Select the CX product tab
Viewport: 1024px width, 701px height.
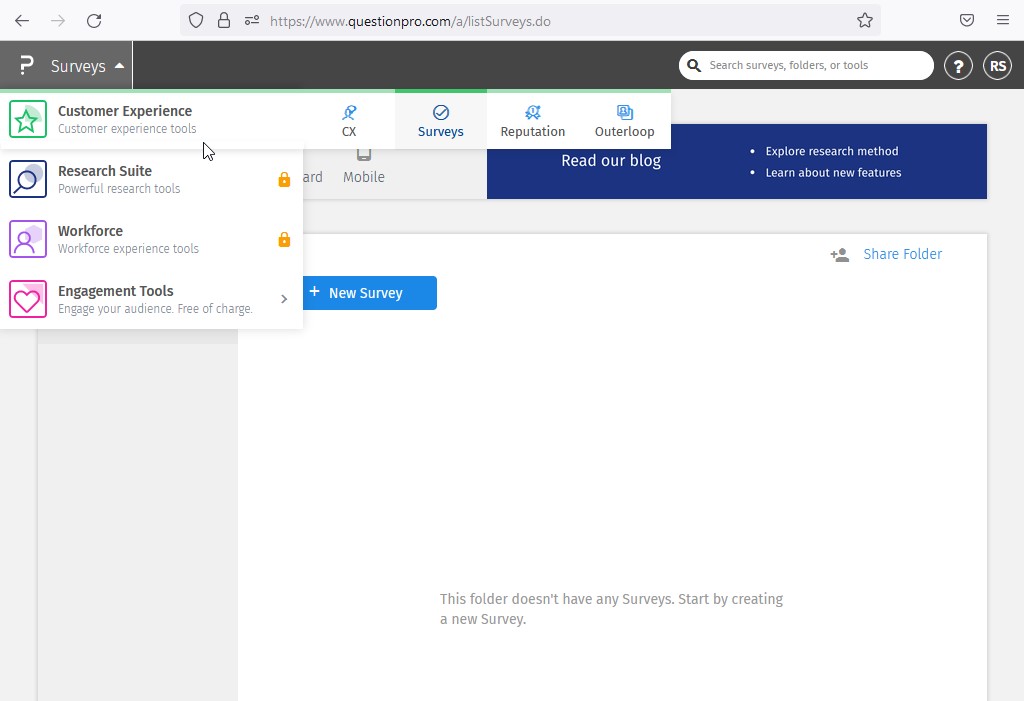[349, 121]
